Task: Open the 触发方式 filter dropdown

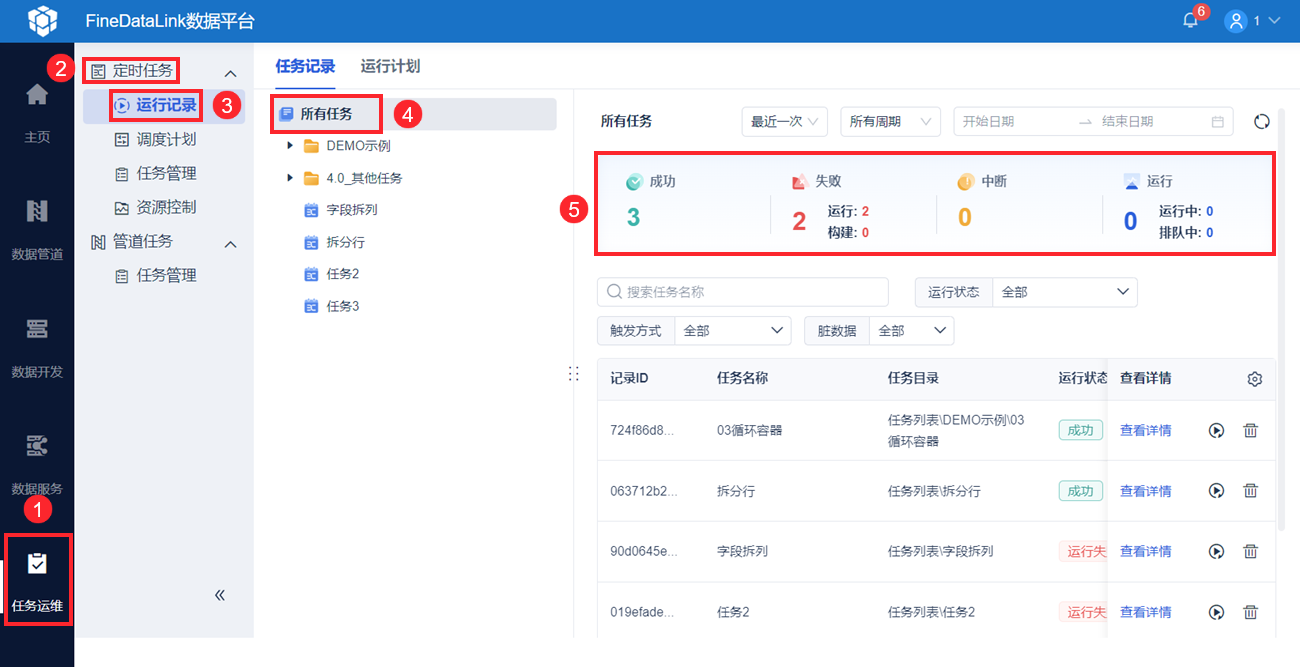Action: coord(732,331)
